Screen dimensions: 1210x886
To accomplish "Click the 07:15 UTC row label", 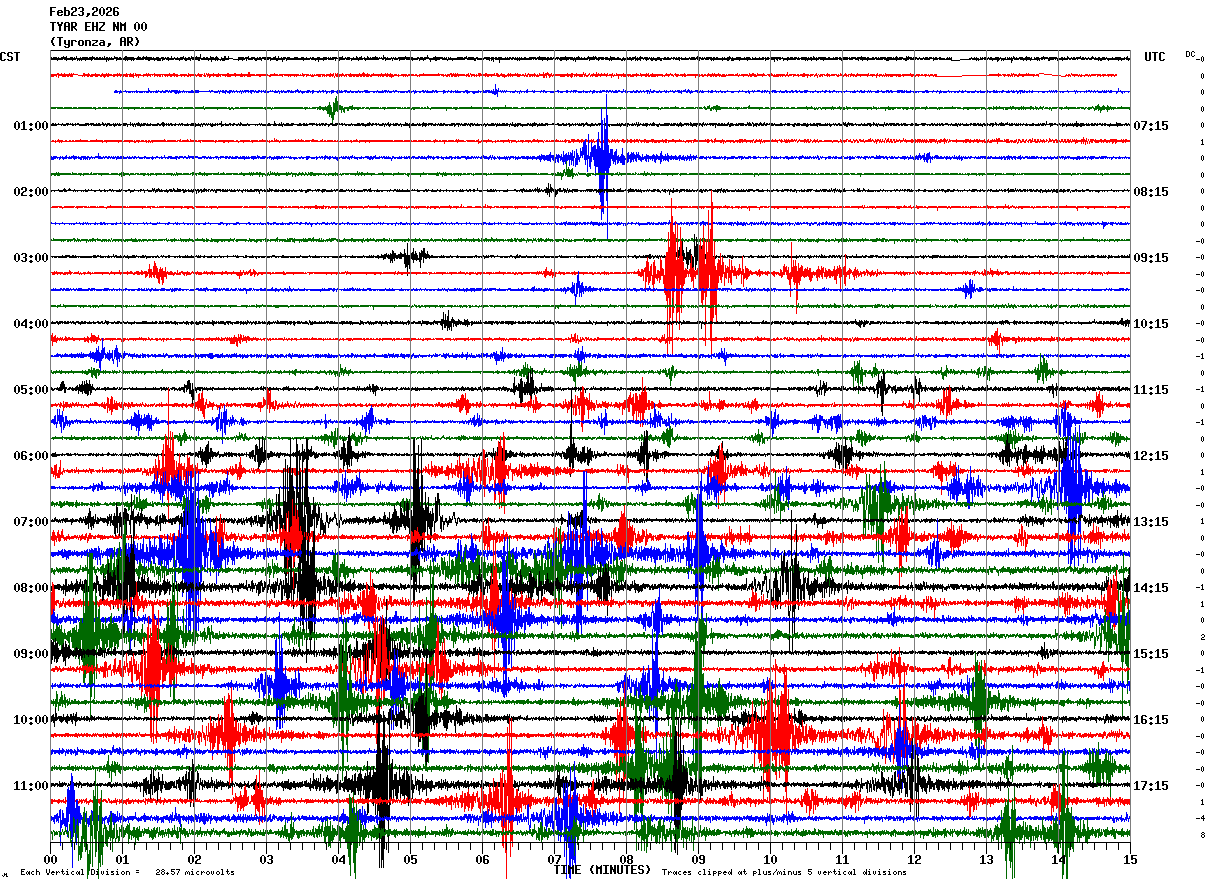I will click(1151, 126).
